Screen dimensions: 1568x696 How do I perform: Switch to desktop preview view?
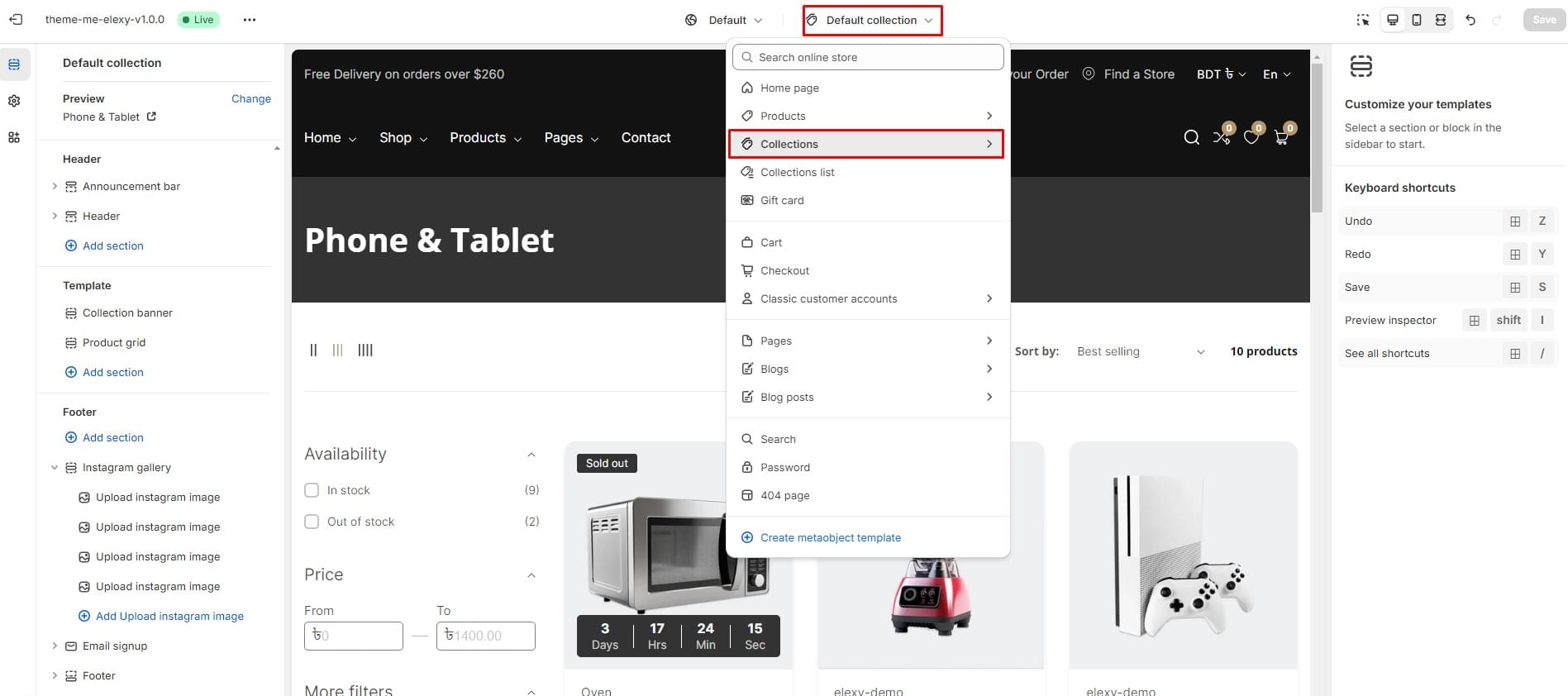click(1393, 20)
